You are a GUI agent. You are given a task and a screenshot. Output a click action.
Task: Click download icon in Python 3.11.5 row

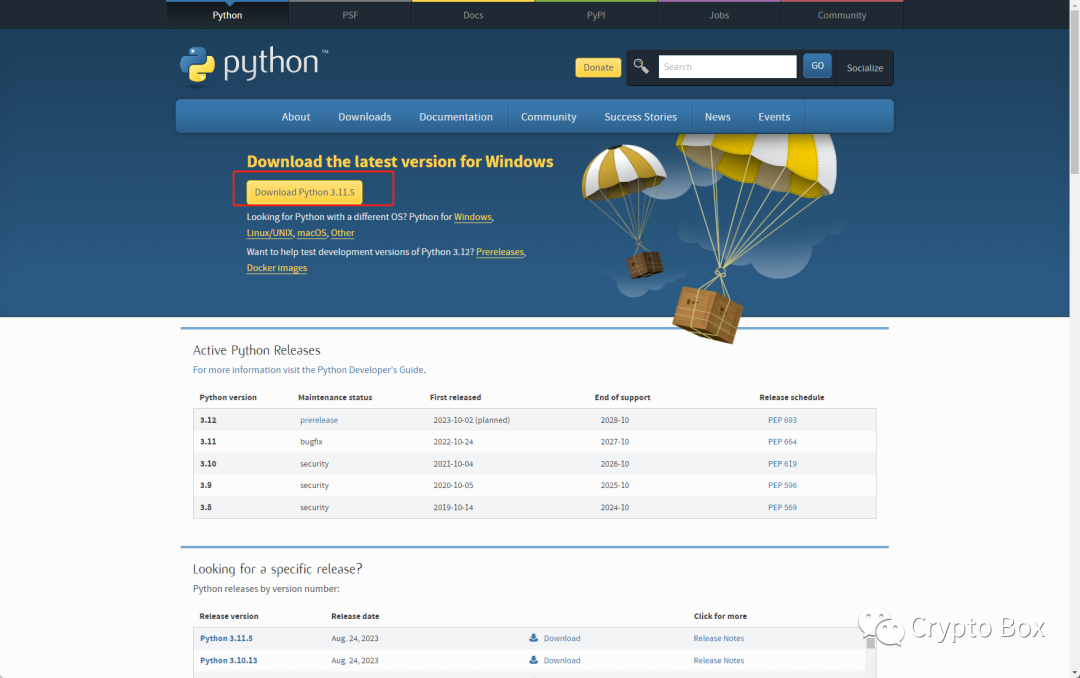pyautogui.click(x=533, y=638)
